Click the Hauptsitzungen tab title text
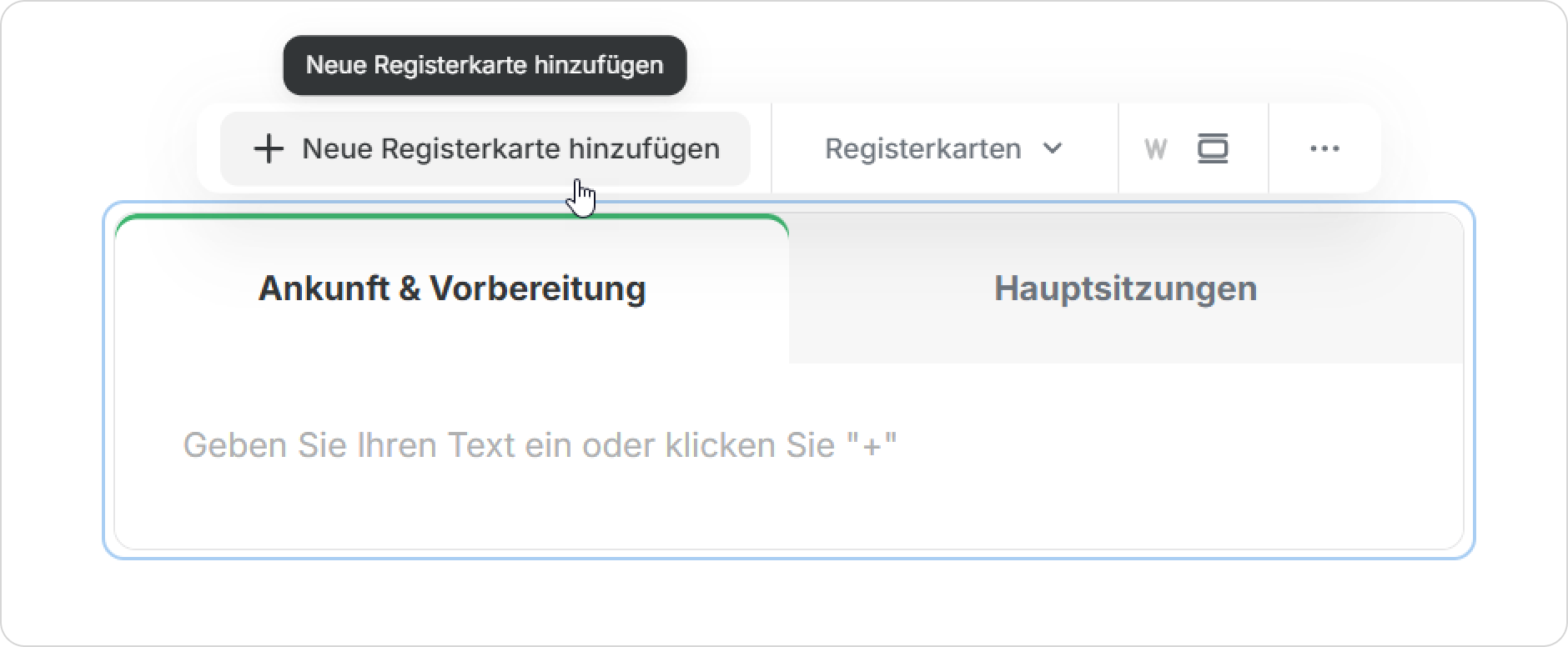Screen dimensions: 1568x647 [1125, 288]
